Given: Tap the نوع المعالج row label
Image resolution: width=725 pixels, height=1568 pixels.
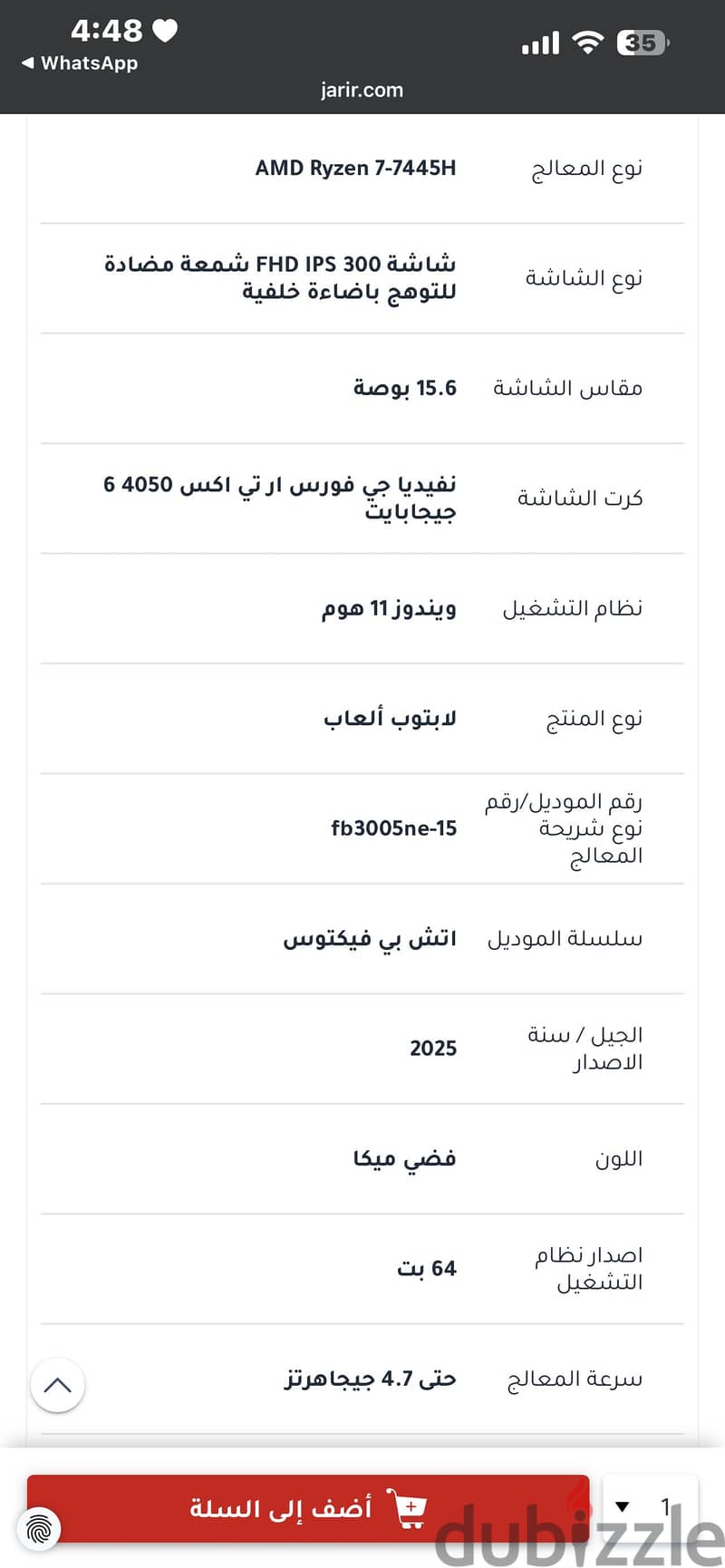Looking at the screenshot, I should click(586, 168).
